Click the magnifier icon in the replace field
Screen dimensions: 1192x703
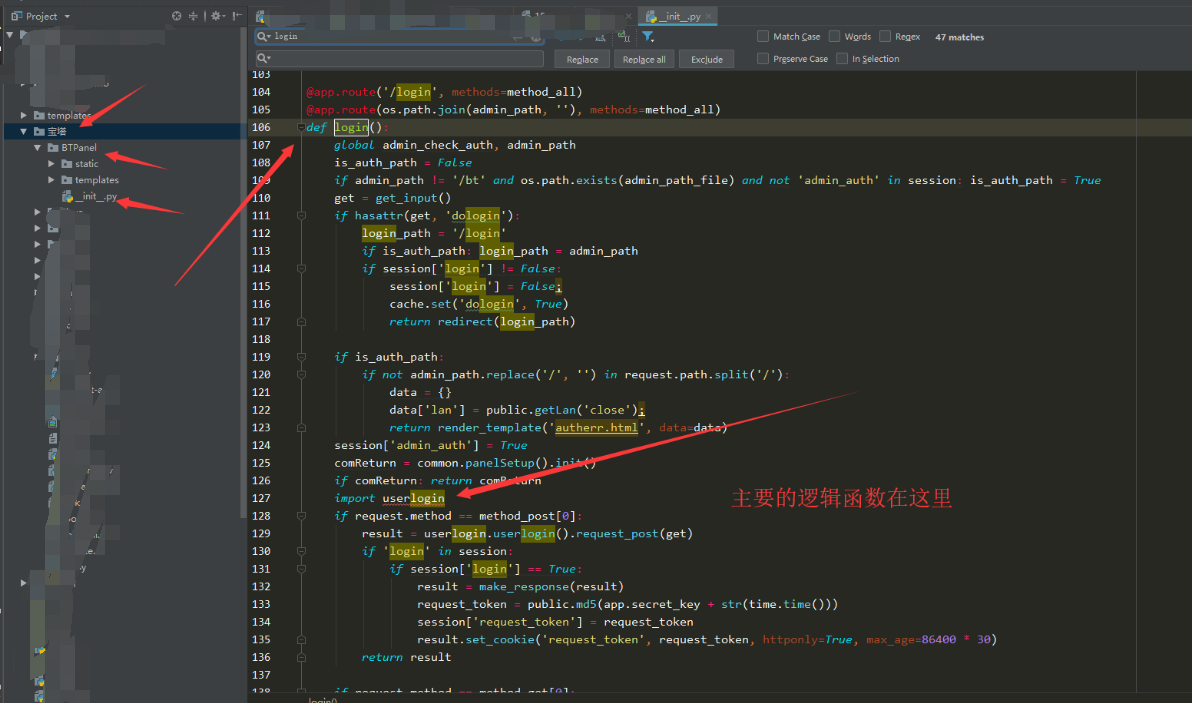click(262, 58)
